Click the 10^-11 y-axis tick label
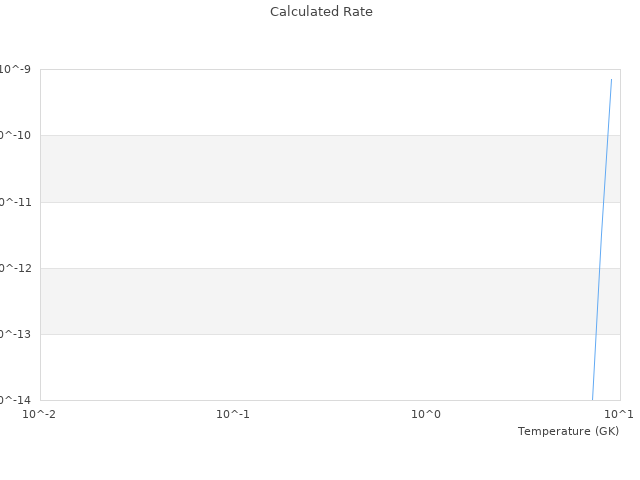The height and width of the screenshot is (480, 640). (14, 202)
